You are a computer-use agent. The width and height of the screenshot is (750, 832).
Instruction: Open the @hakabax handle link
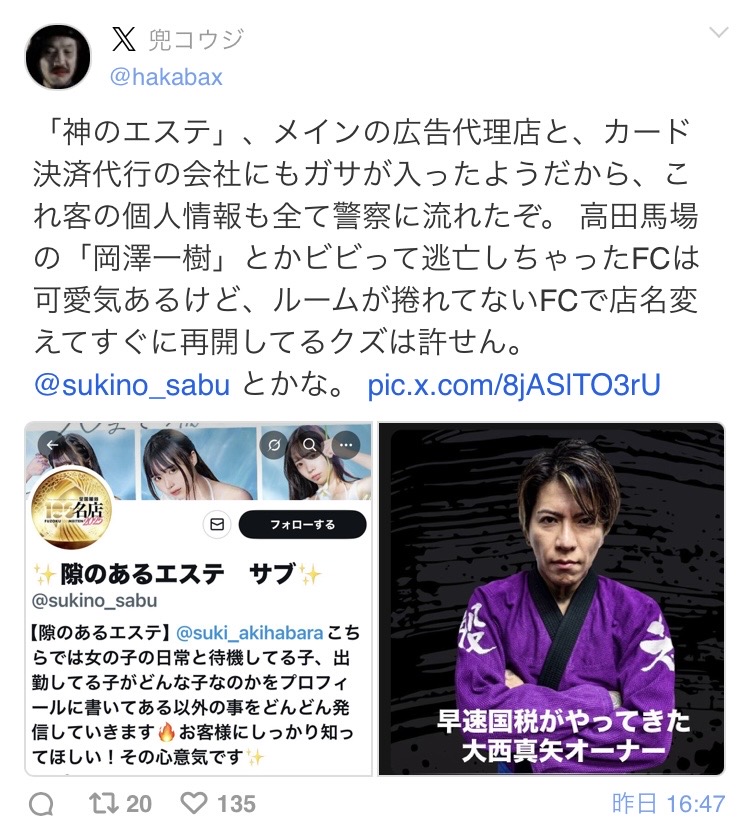click(166, 77)
